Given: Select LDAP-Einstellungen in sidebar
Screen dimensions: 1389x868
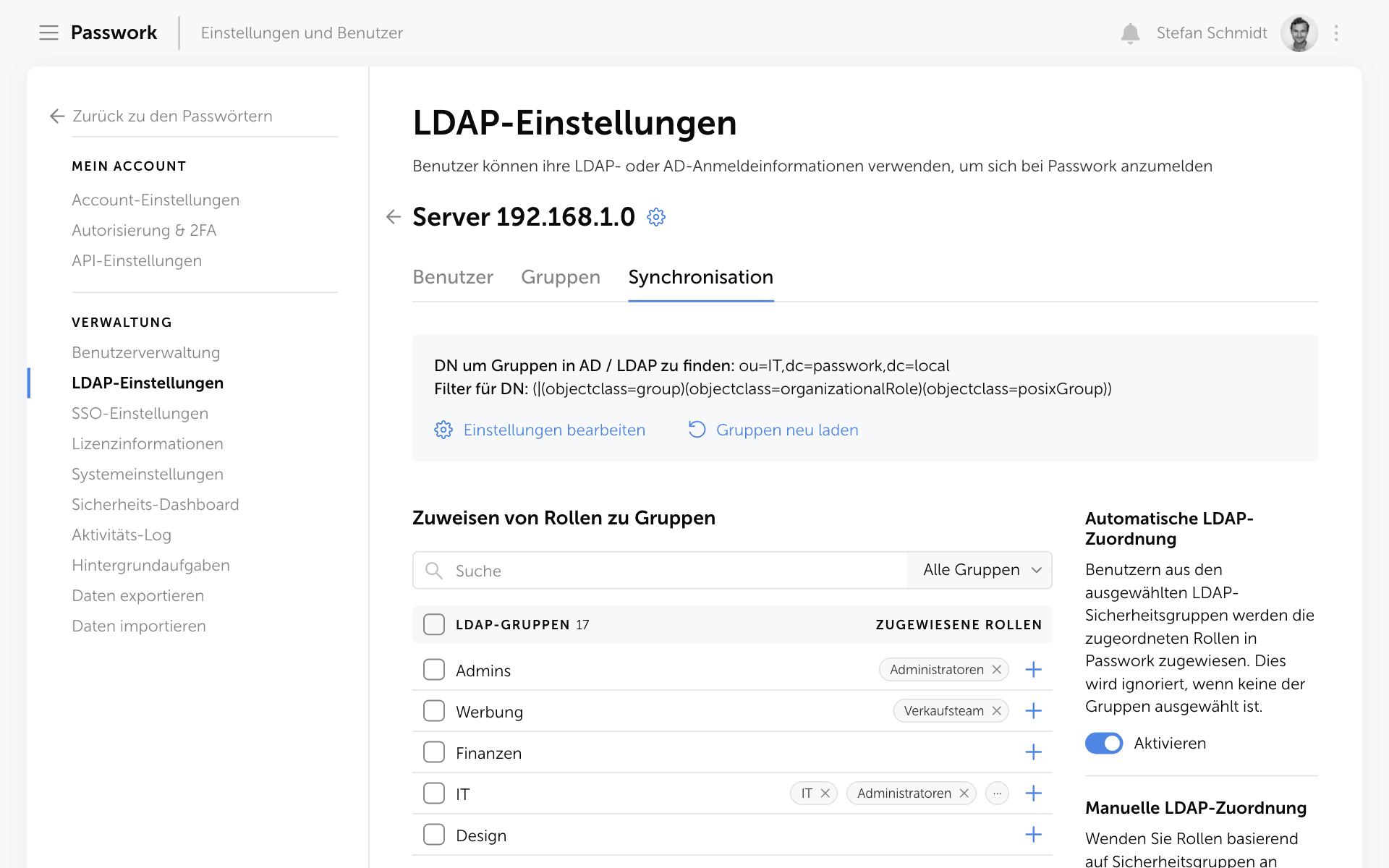Looking at the screenshot, I should pyautogui.click(x=148, y=383).
